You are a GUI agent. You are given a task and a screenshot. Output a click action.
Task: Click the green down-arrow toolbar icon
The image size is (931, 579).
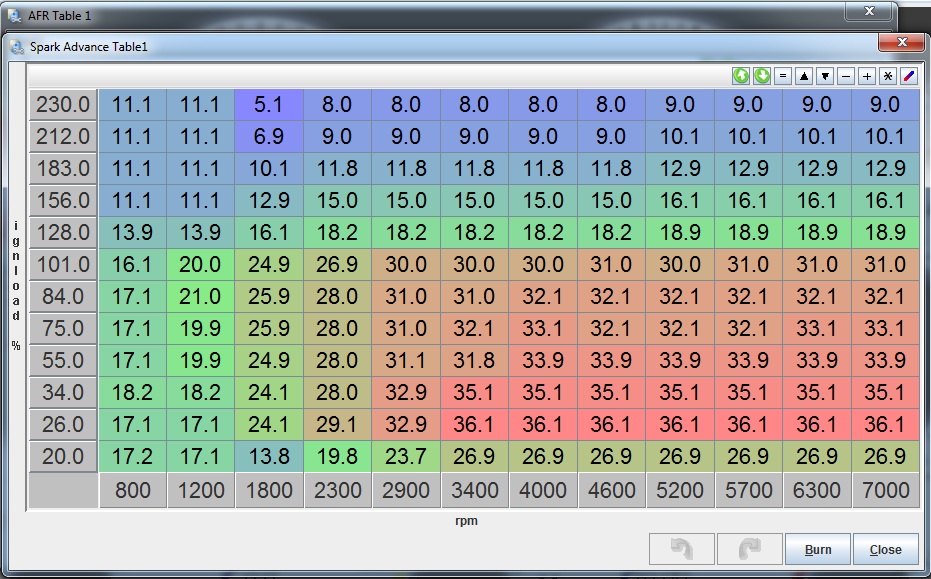pos(762,76)
